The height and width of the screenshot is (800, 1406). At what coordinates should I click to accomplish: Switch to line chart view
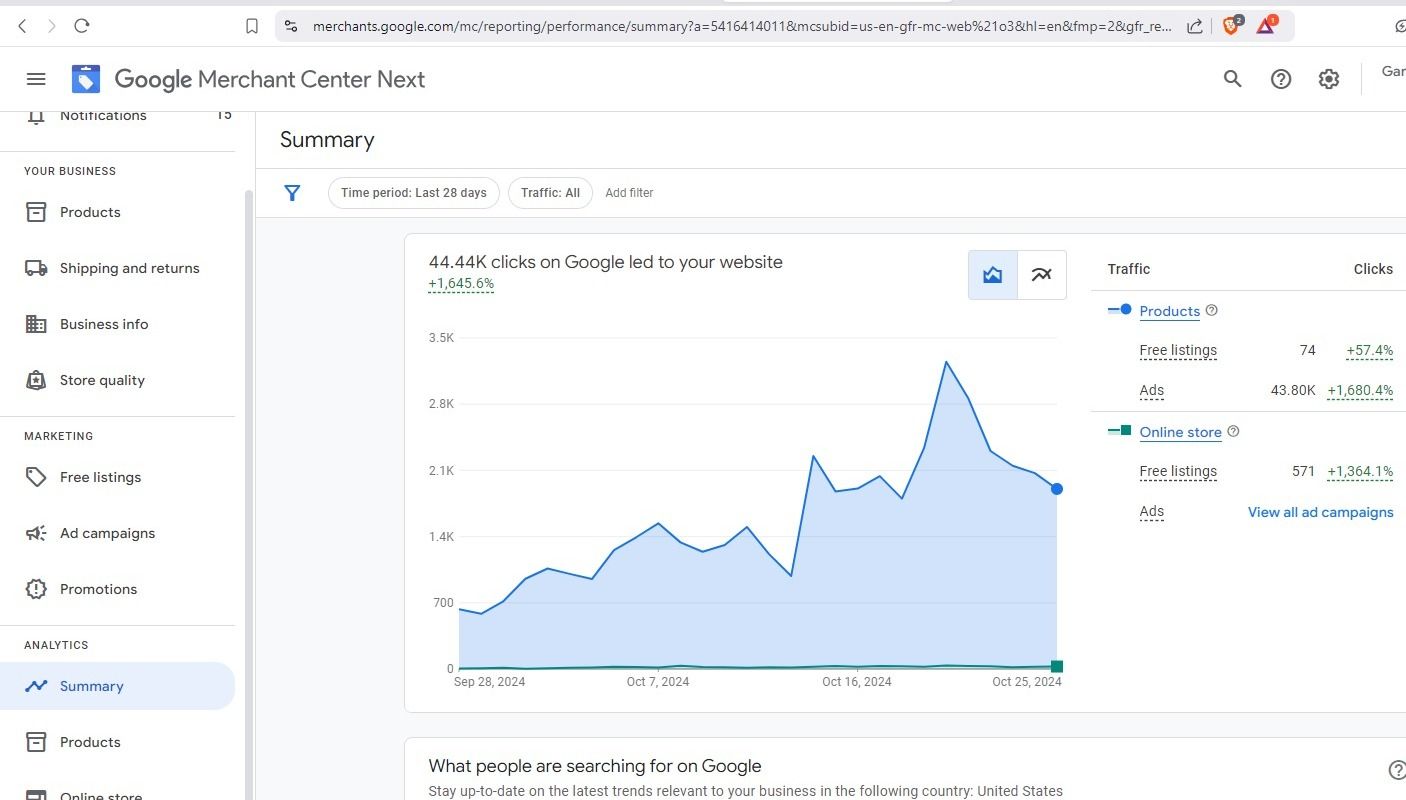pos(1041,275)
